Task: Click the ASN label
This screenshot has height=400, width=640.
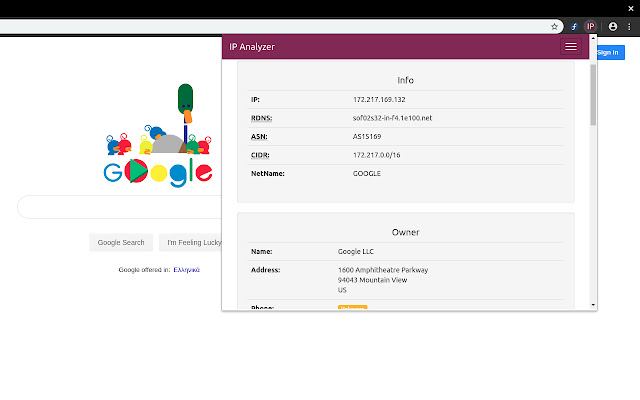Action: 259,136
